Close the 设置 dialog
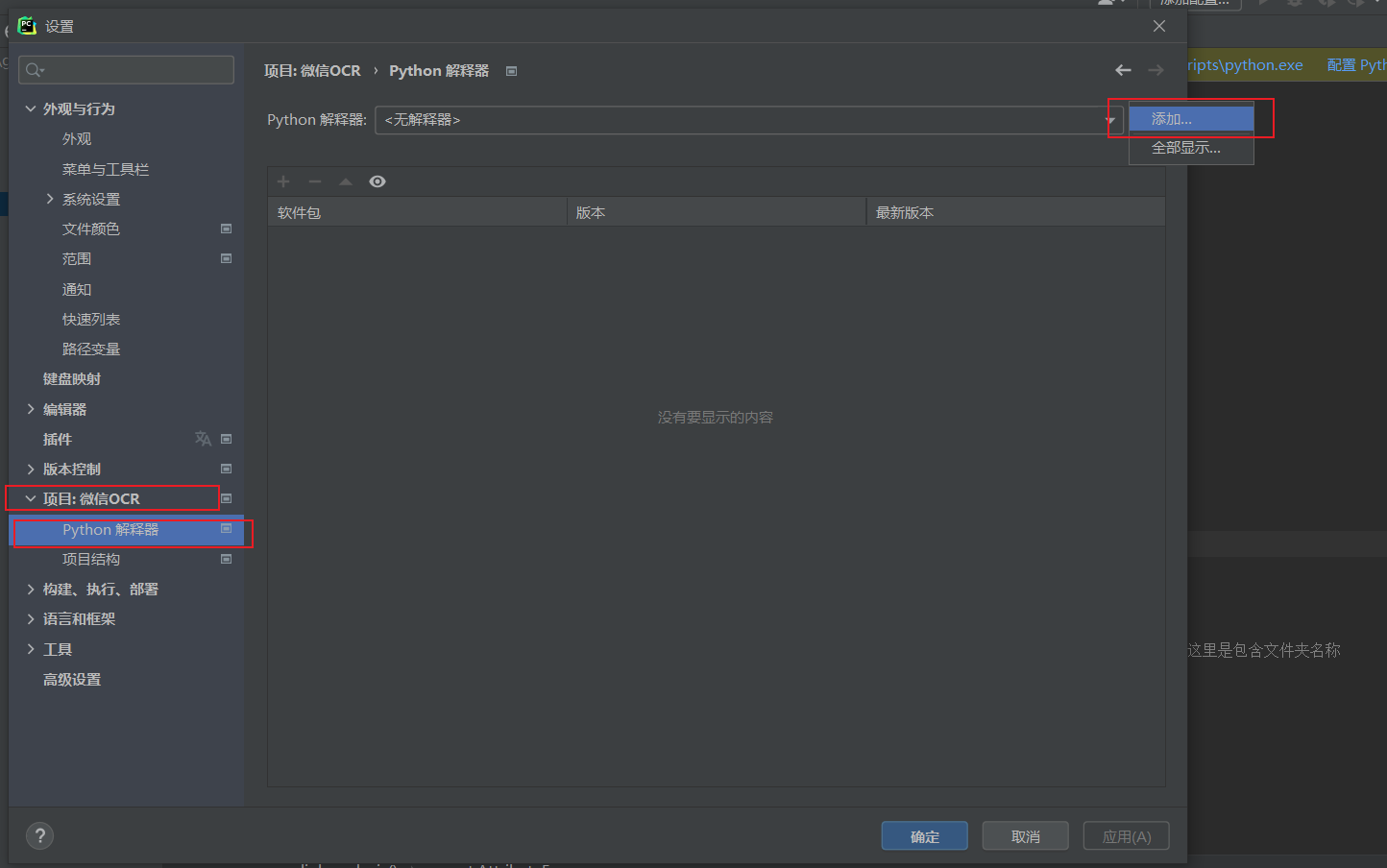 point(1159,26)
